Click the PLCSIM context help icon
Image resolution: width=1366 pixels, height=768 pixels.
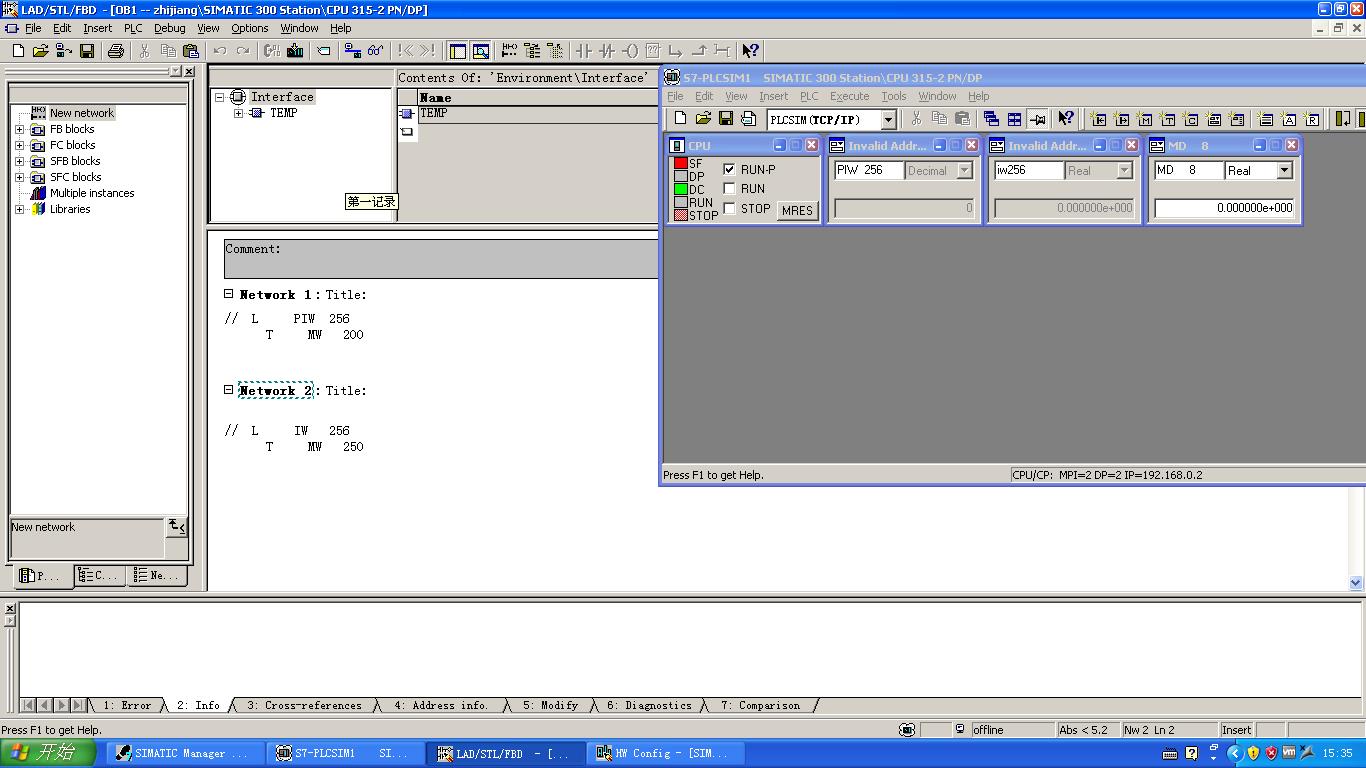tap(1066, 119)
